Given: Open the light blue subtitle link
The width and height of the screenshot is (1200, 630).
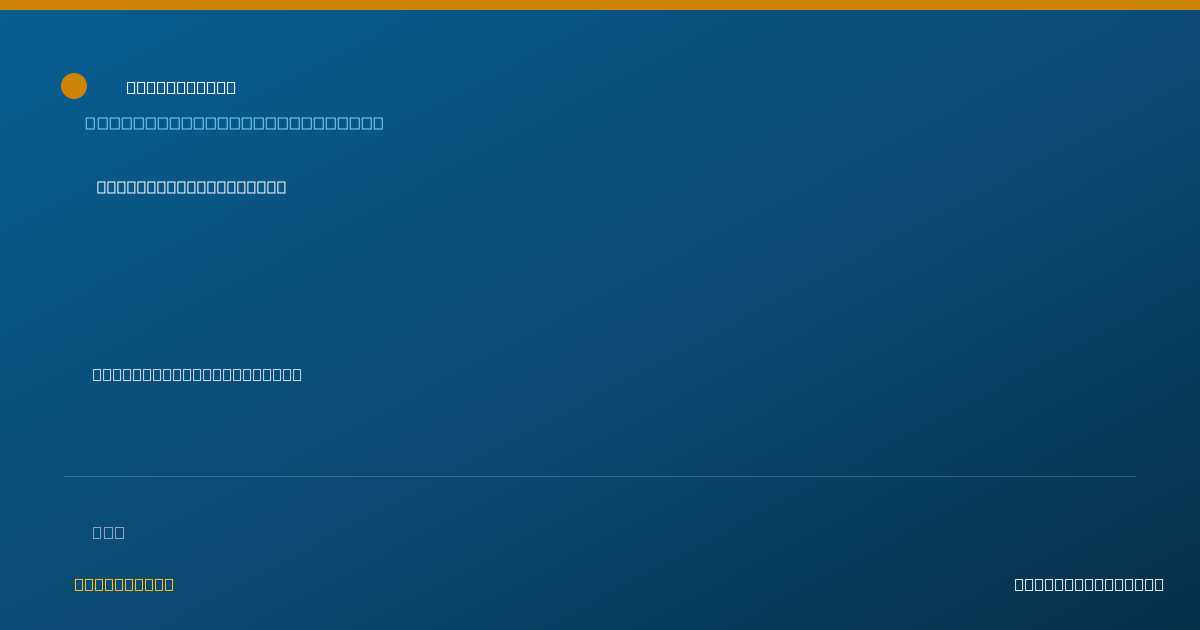Looking at the screenshot, I should (x=234, y=123).
